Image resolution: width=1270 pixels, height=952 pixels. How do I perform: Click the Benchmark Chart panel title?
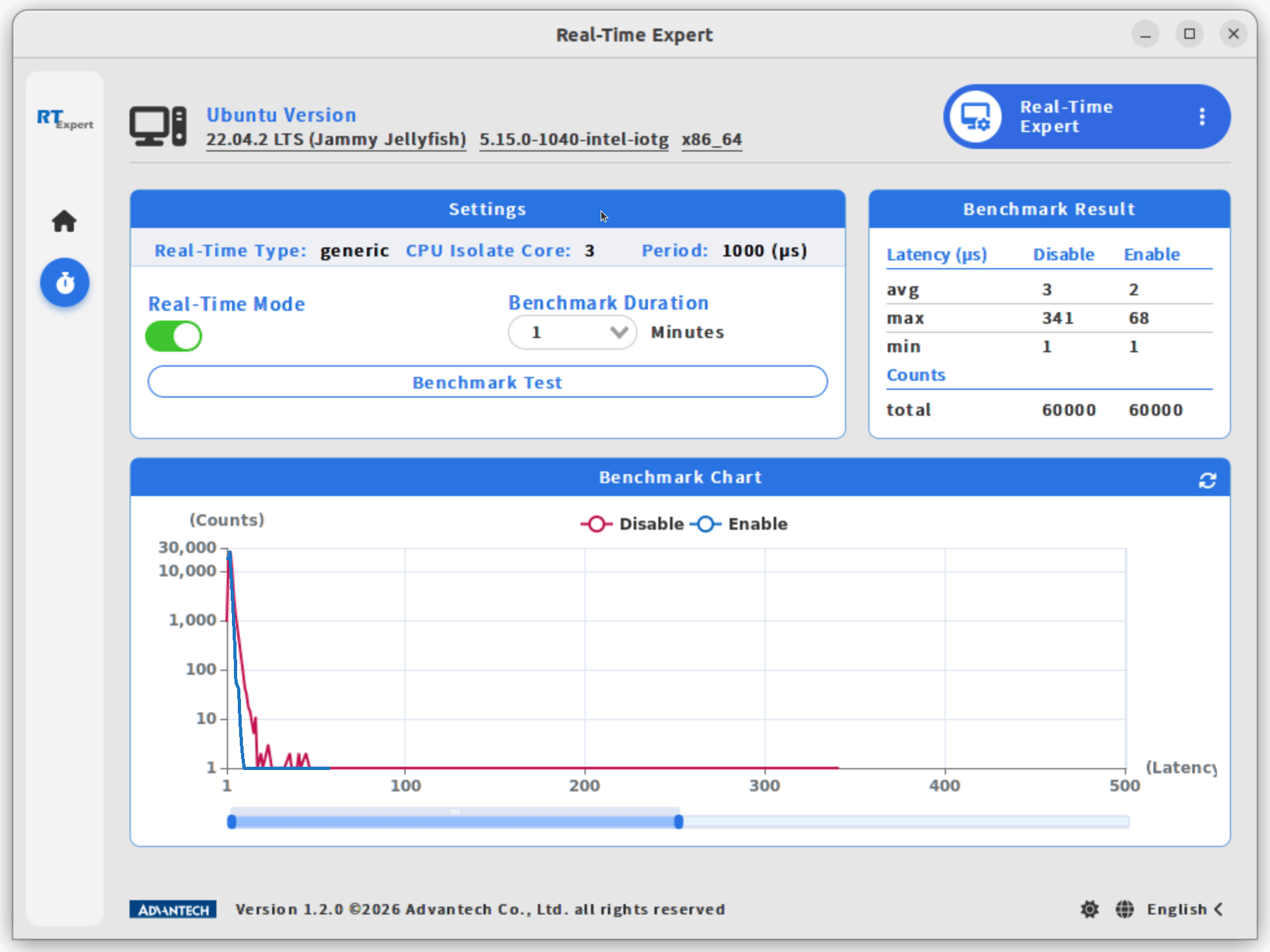(680, 477)
